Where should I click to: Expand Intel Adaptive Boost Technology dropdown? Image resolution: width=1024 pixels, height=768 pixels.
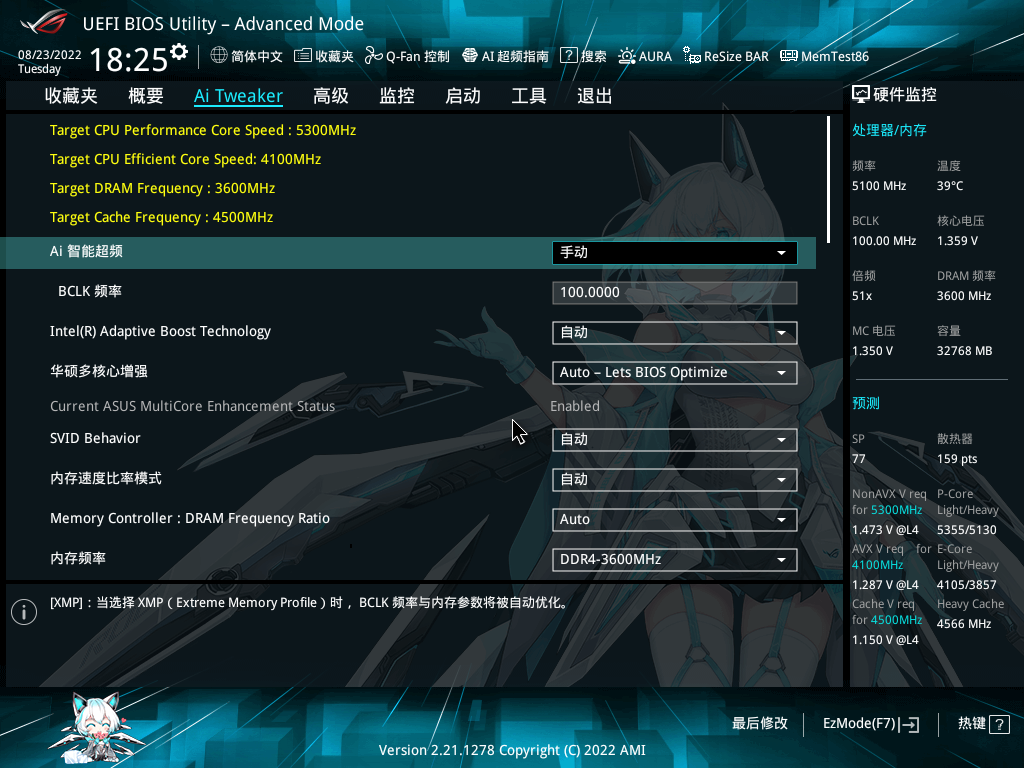pyautogui.click(x=675, y=332)
